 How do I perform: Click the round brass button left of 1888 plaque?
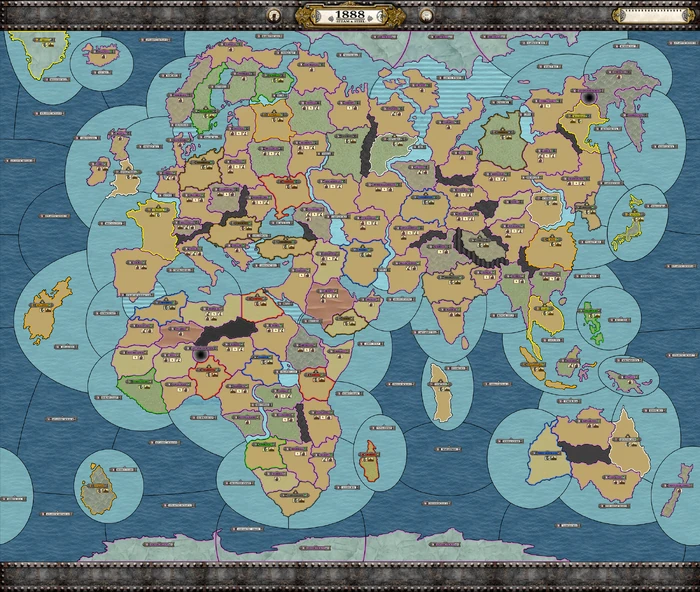pyautogui.click(x=274, y=15)
